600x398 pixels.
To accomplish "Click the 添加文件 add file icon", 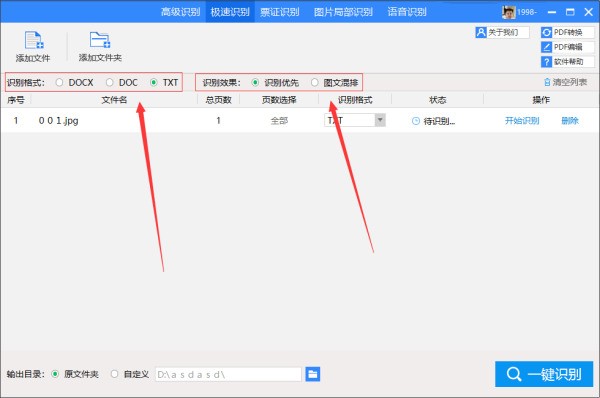I will coord(34,40).
